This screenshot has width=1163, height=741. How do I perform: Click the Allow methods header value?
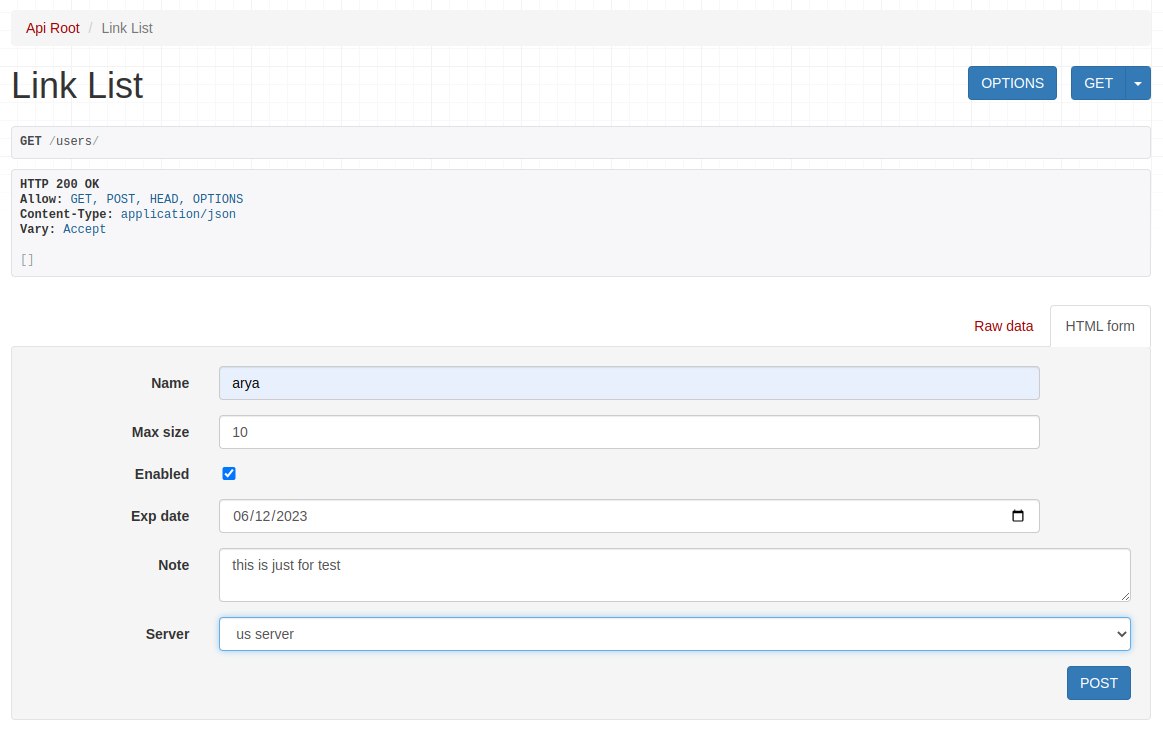[x=157, y=199]
